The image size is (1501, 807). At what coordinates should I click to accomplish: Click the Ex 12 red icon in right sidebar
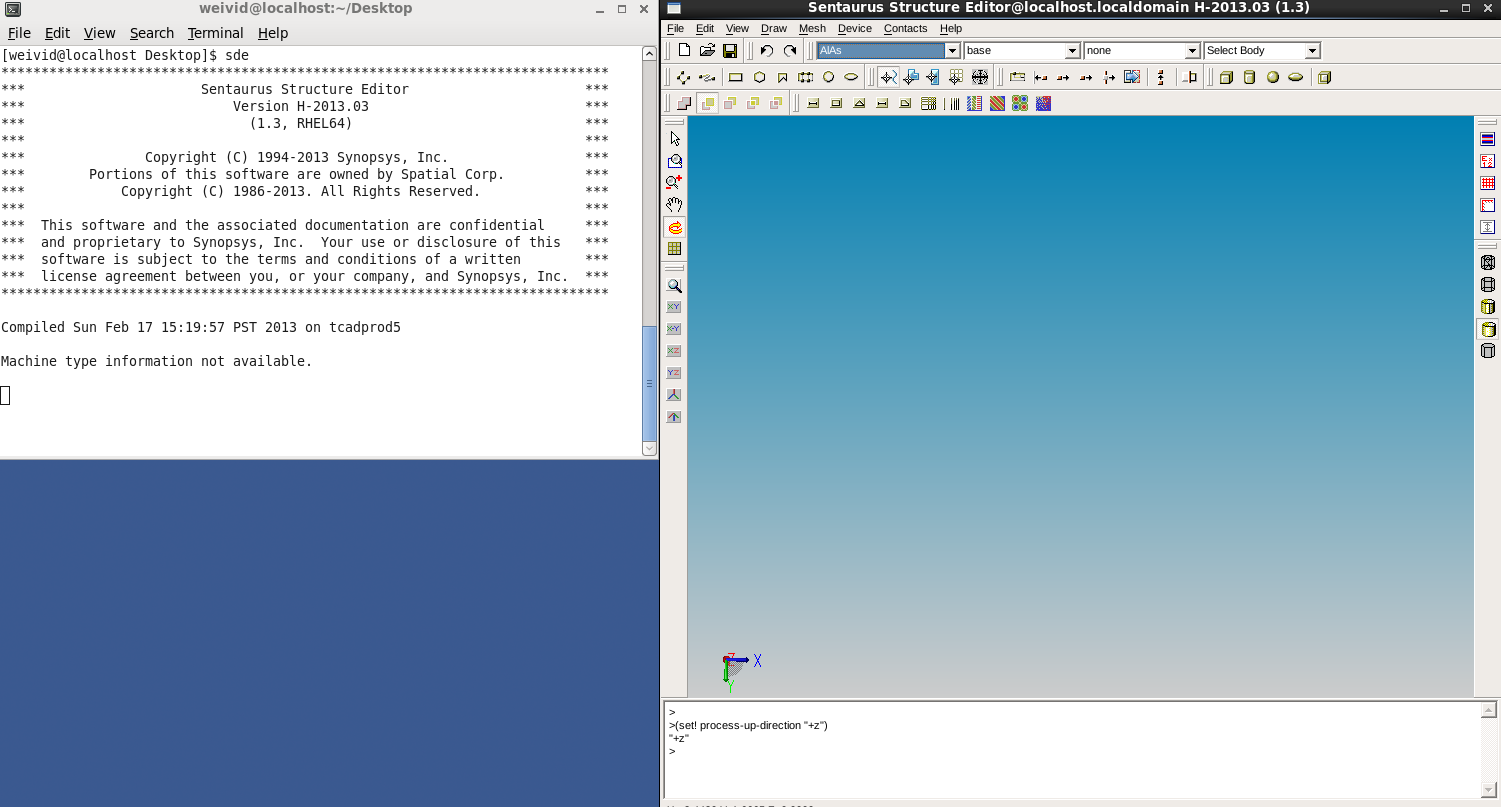(1488, 161)
